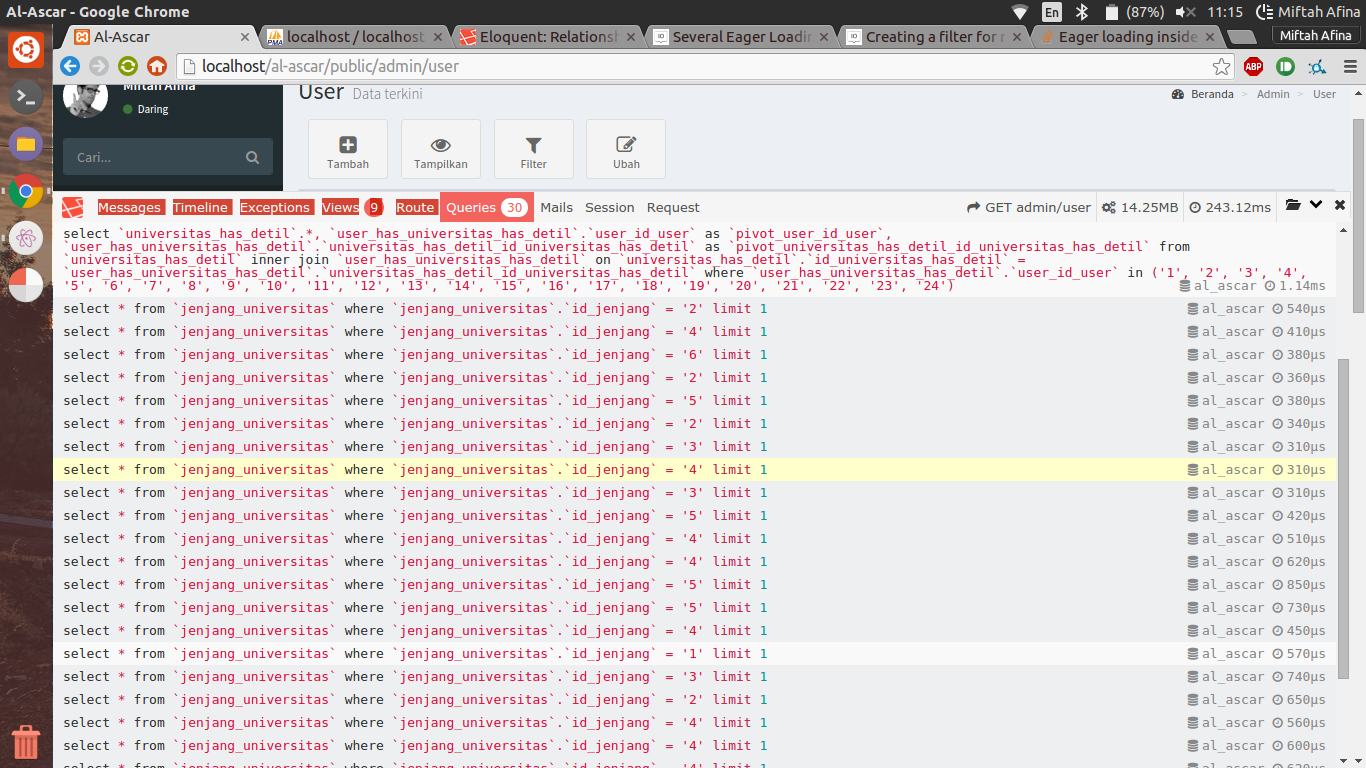The image size is (1366, 768).
Task: Open the Request tab in the debugbar
Action: pos(673,207)
